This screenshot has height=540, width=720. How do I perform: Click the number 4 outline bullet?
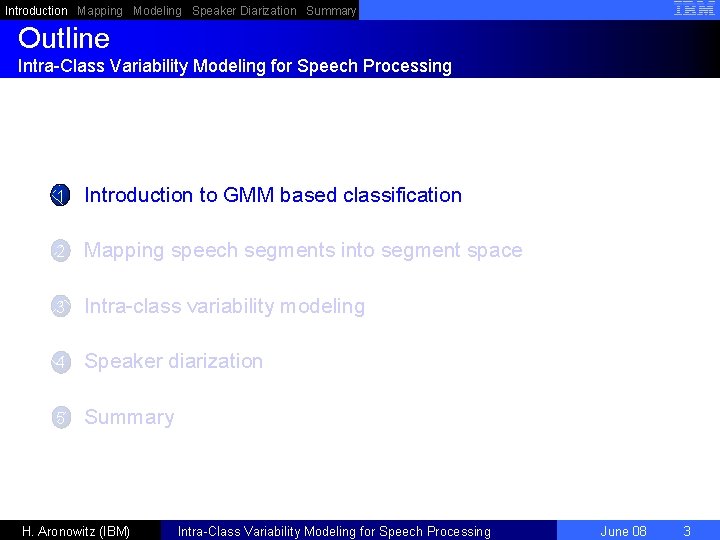[x=61, y=362]
